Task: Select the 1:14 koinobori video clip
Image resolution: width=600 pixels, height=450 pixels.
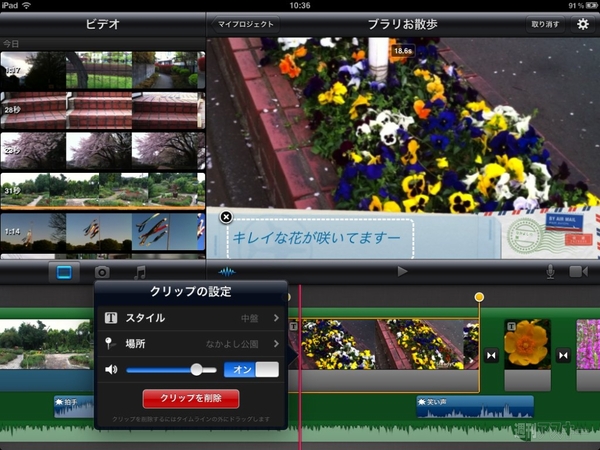Action: coord(103,232)
